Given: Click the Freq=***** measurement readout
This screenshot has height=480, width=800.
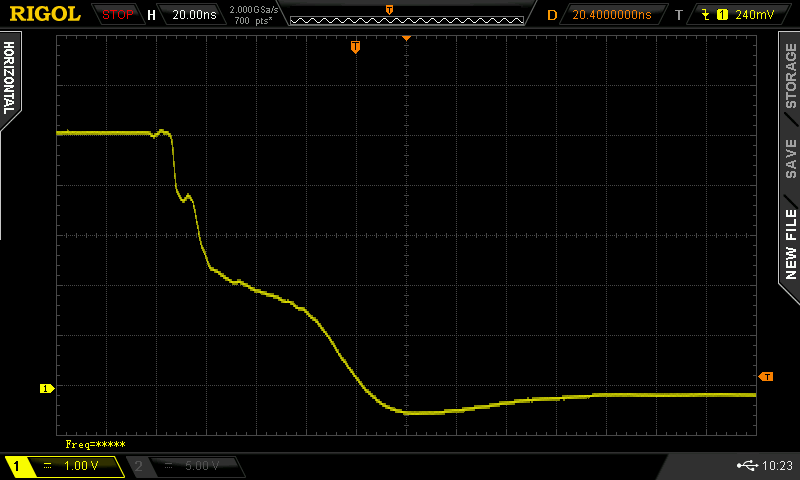Looking at the screenshot, I should click(x=95, y=444).
